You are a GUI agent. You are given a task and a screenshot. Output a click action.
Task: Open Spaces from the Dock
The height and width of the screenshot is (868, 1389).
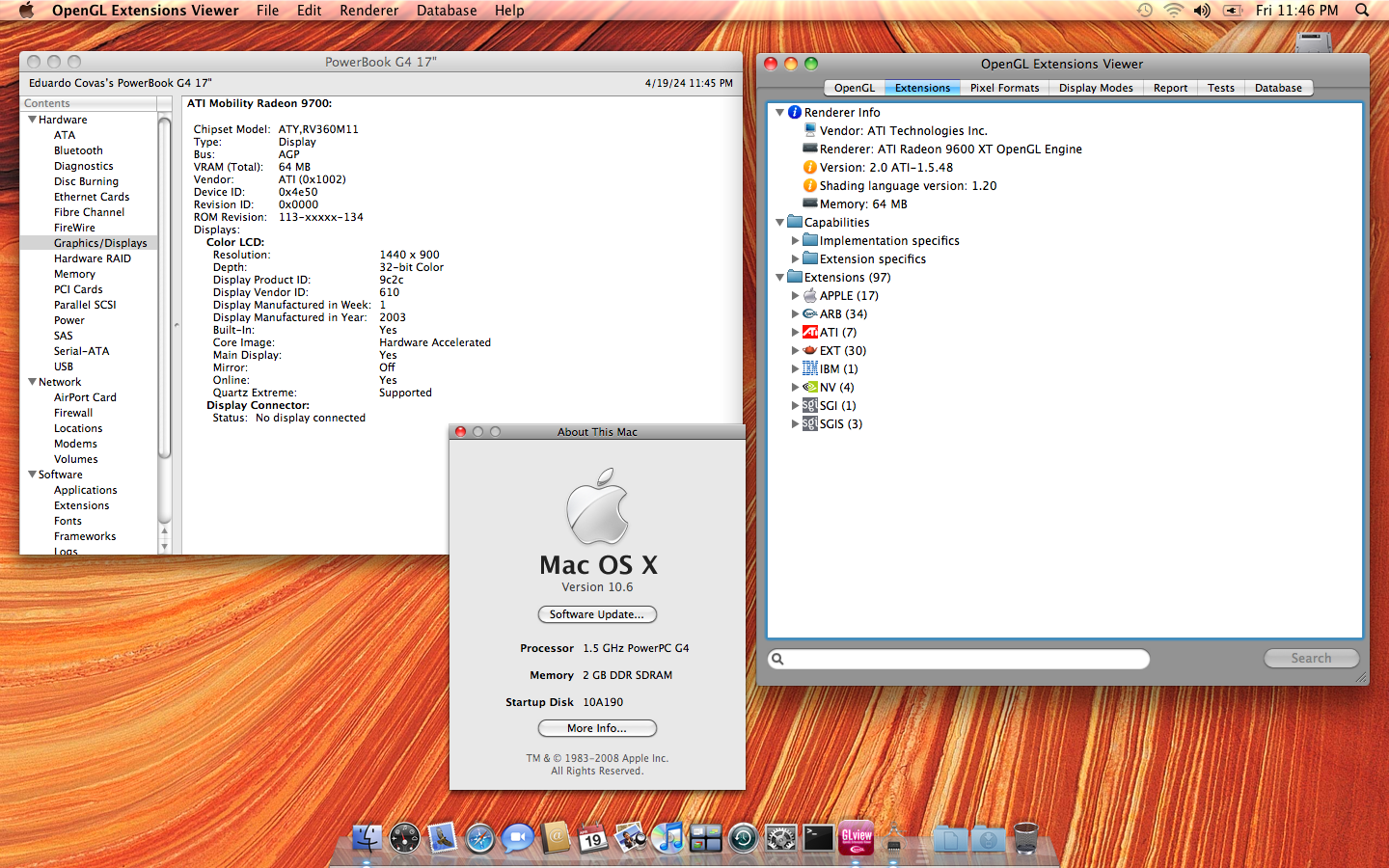coord(705,837)
